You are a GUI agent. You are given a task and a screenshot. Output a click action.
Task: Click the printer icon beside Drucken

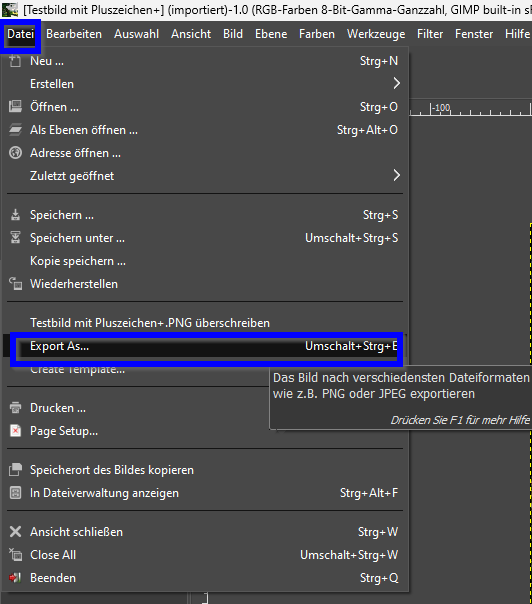click(x=15, y=408)
